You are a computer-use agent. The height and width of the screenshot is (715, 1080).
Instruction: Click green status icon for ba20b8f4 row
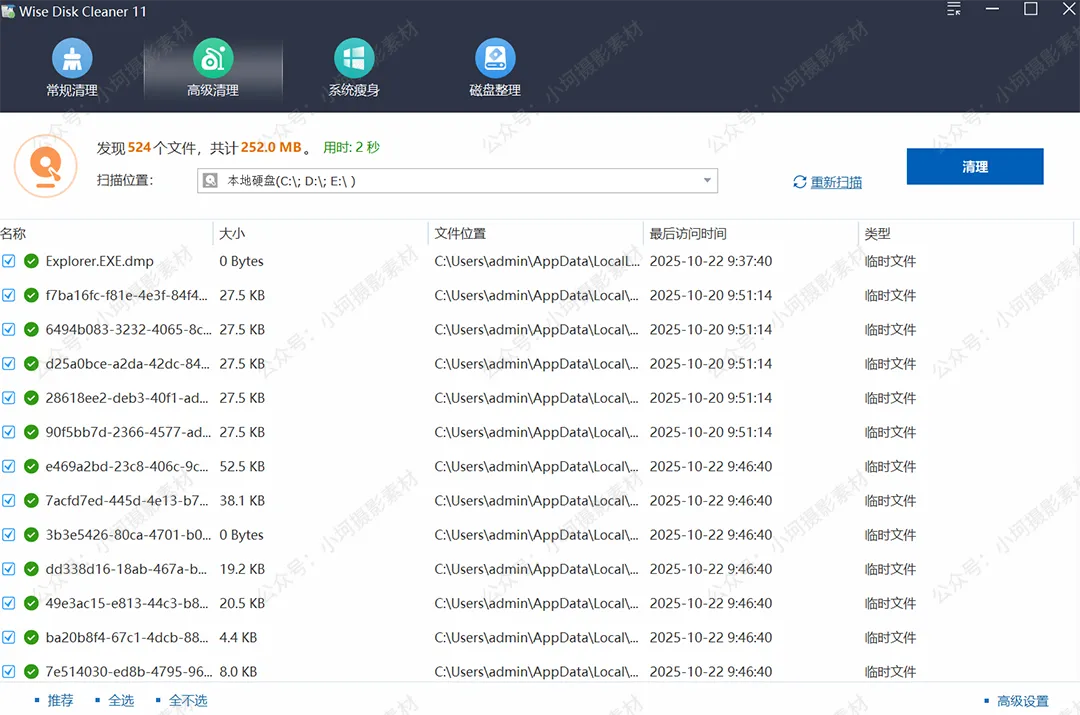(x=31, y=637)
